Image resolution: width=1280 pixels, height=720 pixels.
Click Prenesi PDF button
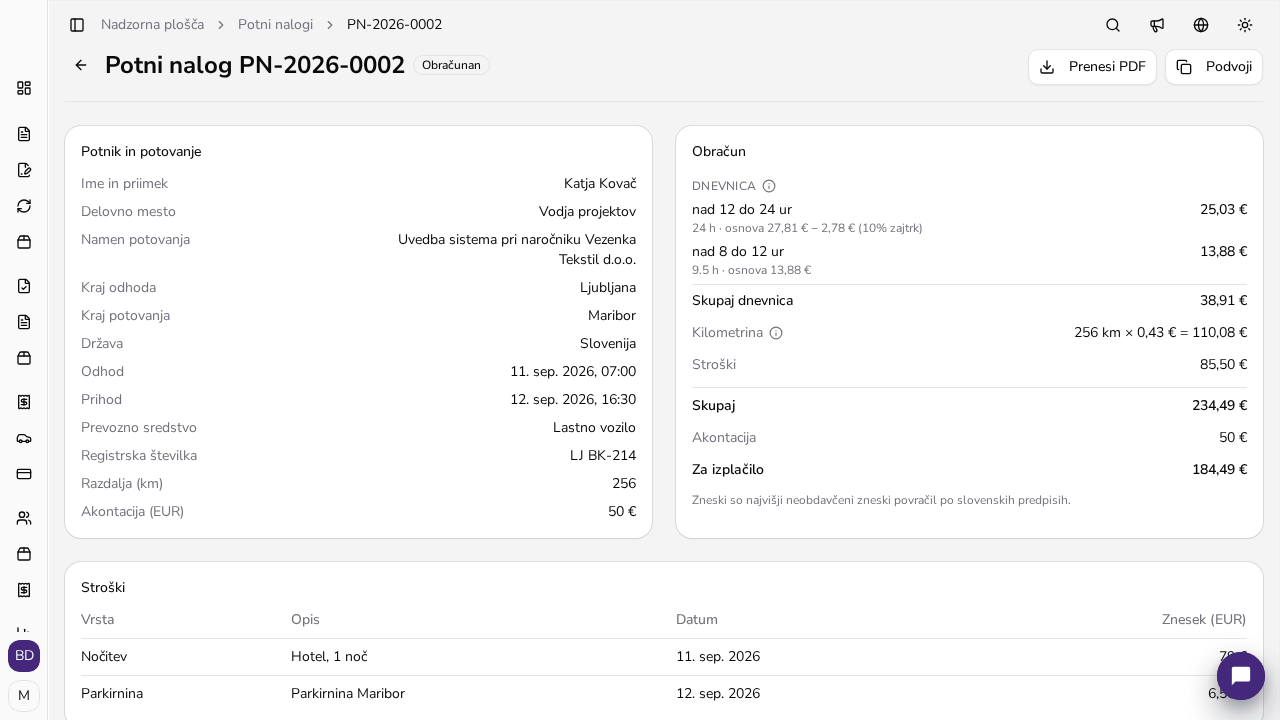click(1092, 67)
